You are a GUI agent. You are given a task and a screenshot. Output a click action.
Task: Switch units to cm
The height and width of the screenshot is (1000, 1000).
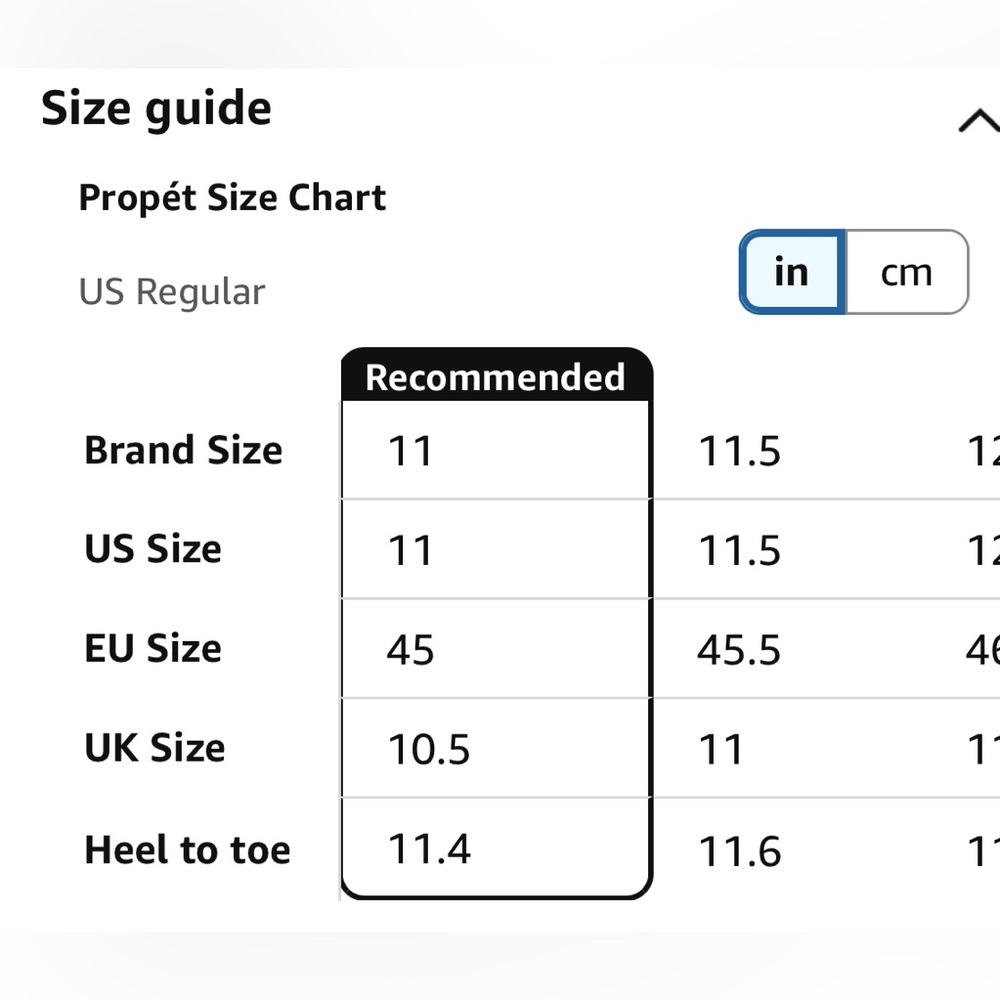point(906,272)
